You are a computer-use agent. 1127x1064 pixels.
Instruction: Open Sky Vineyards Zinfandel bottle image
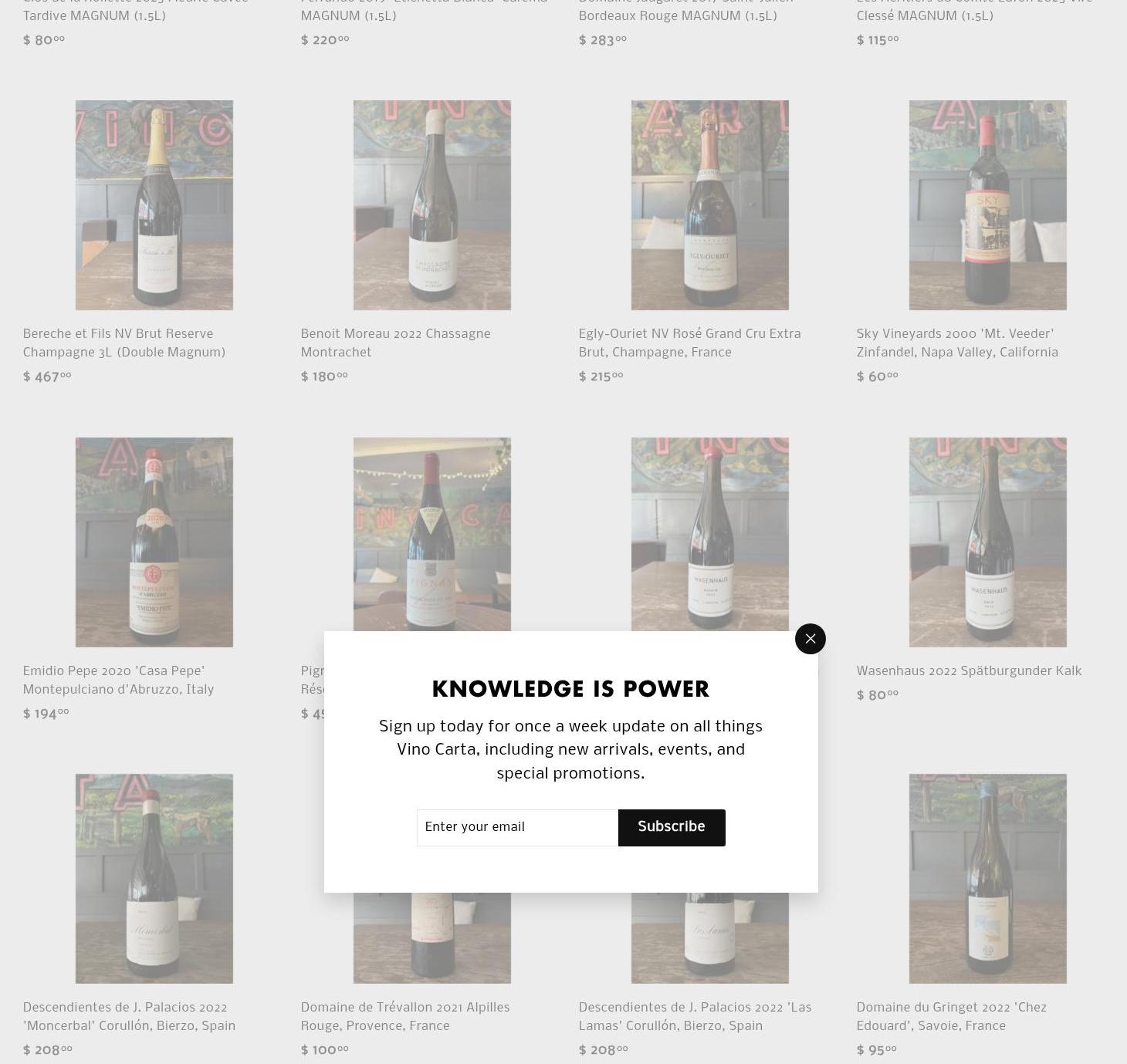click(988, 205)
